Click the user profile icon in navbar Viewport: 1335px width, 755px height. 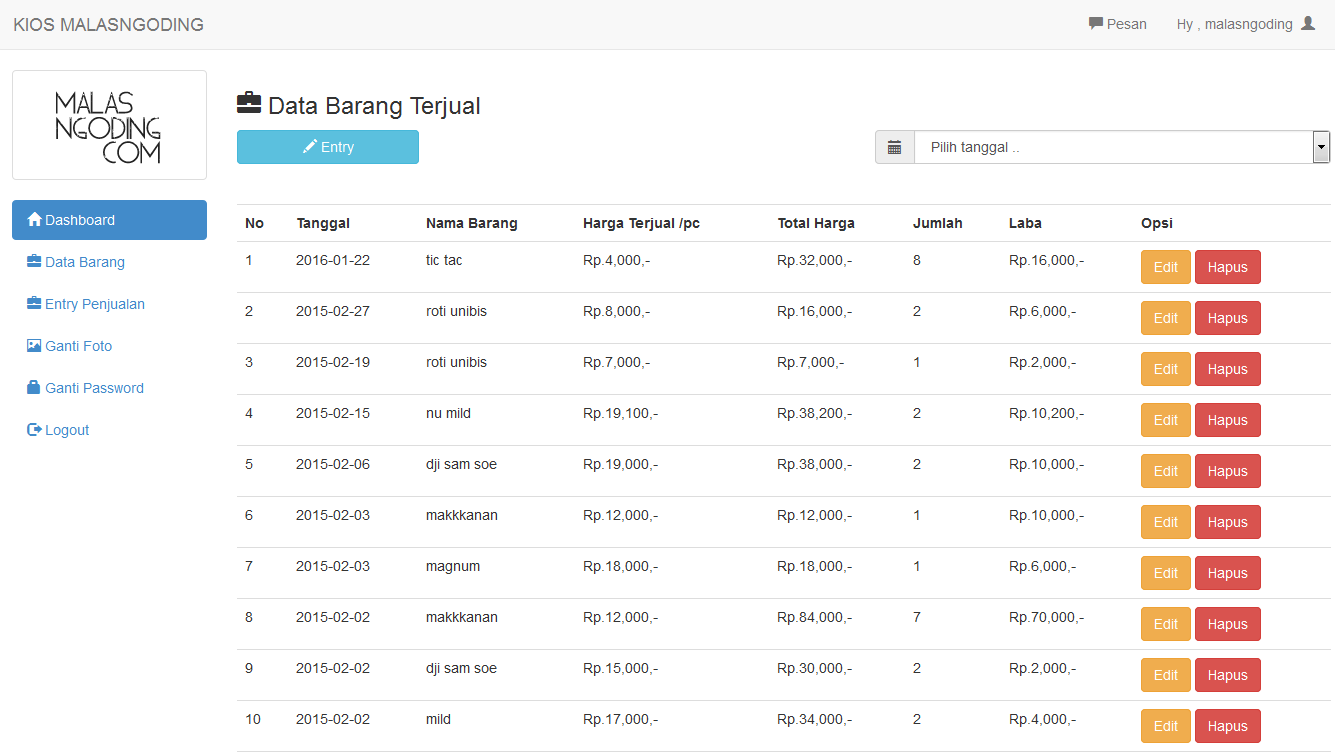click(1308, 24)
